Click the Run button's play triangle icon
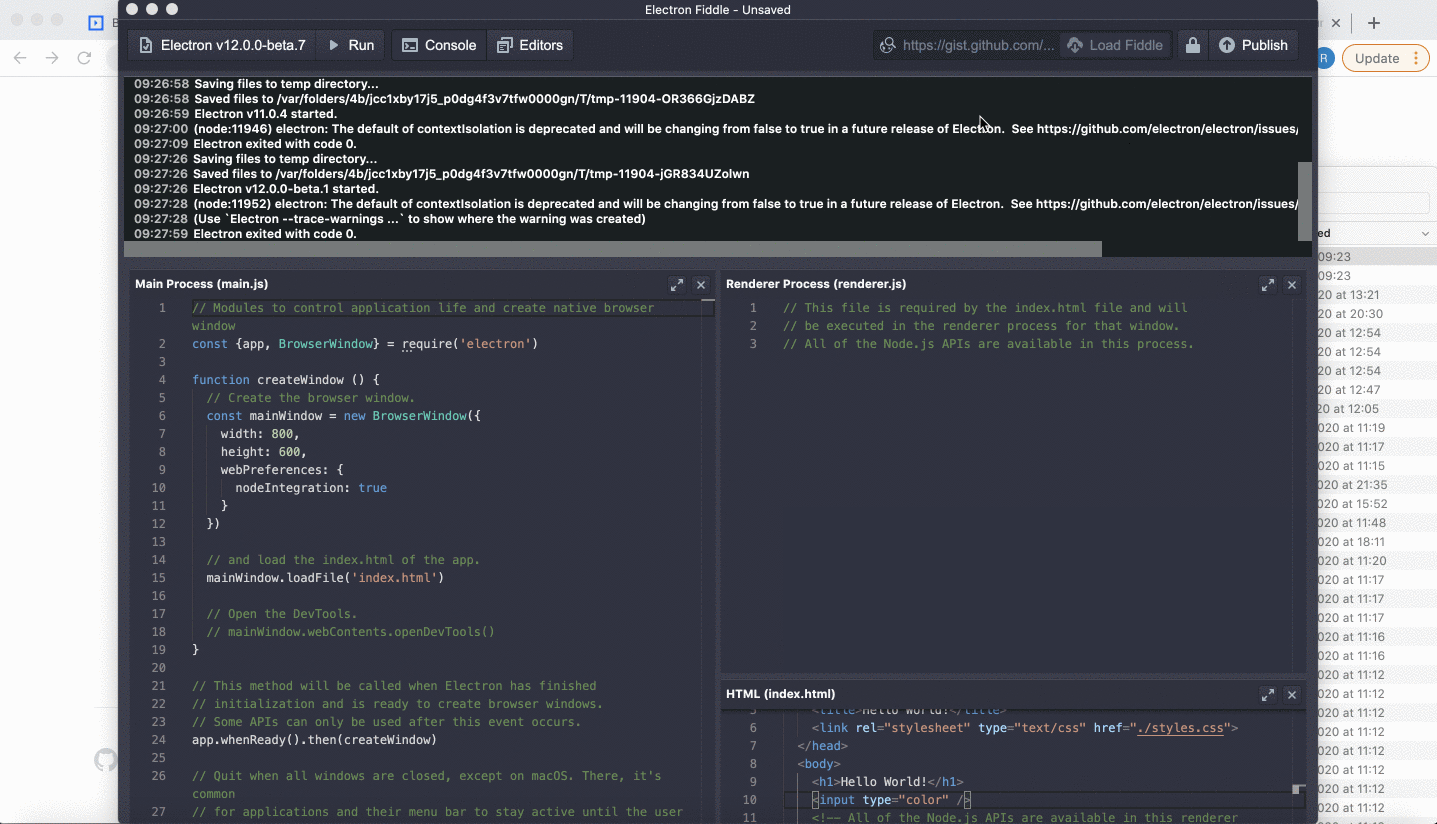Viewport: 1437px width, 824px height. pyautogui.click(x=334, y=45)
